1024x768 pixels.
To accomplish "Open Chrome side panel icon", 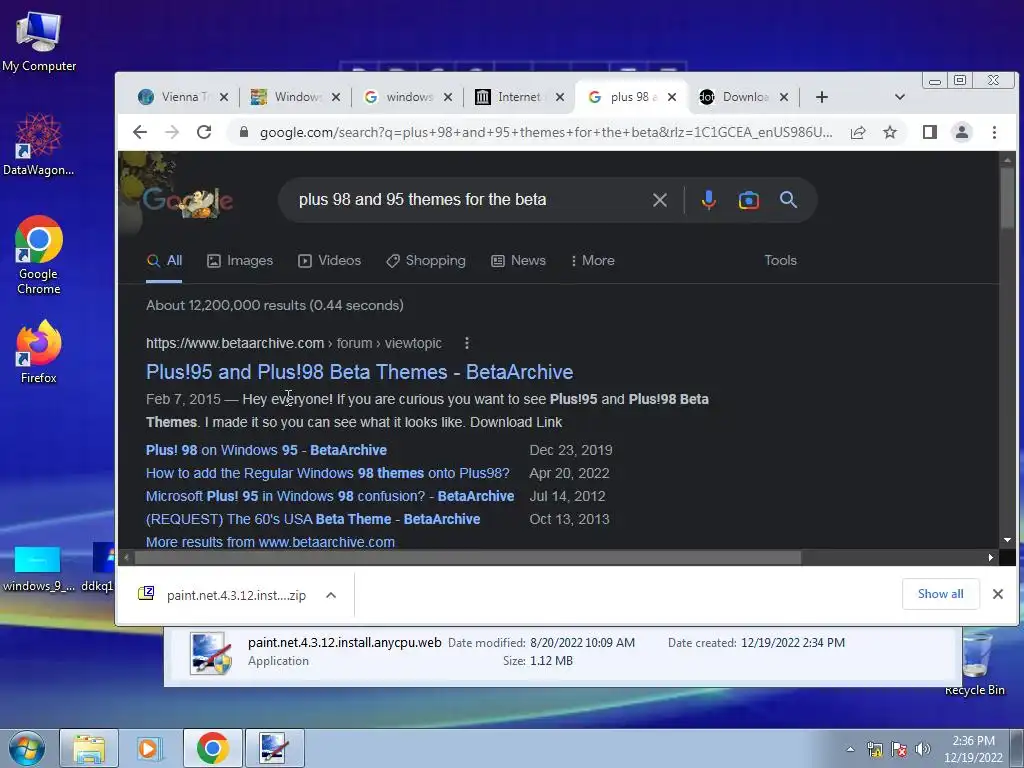I will click(x=930, y=133).
